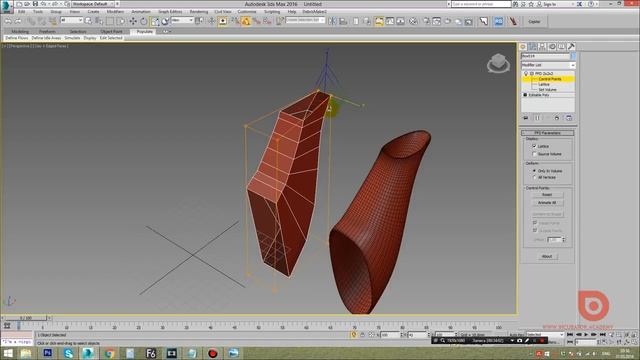Open the Rendering menu
This screenshot has height=360, width=640.
(199, 12)
